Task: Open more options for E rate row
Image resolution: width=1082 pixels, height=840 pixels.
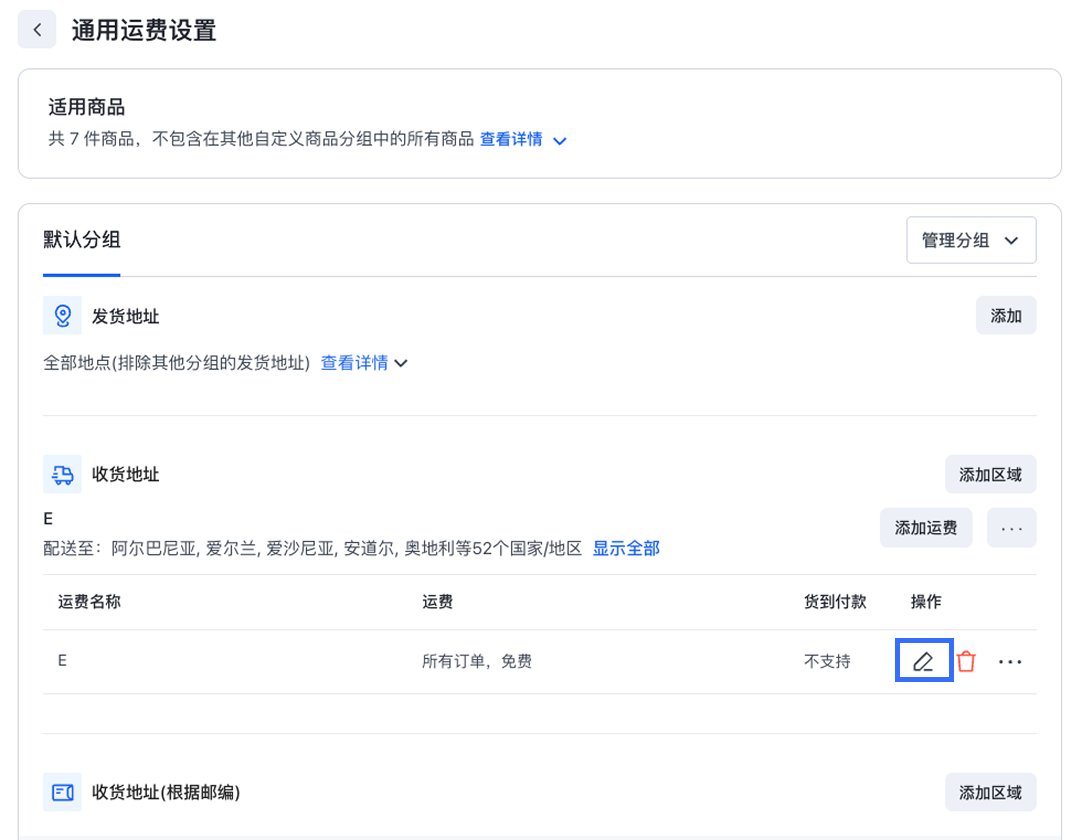Action: pos(1010,661)
